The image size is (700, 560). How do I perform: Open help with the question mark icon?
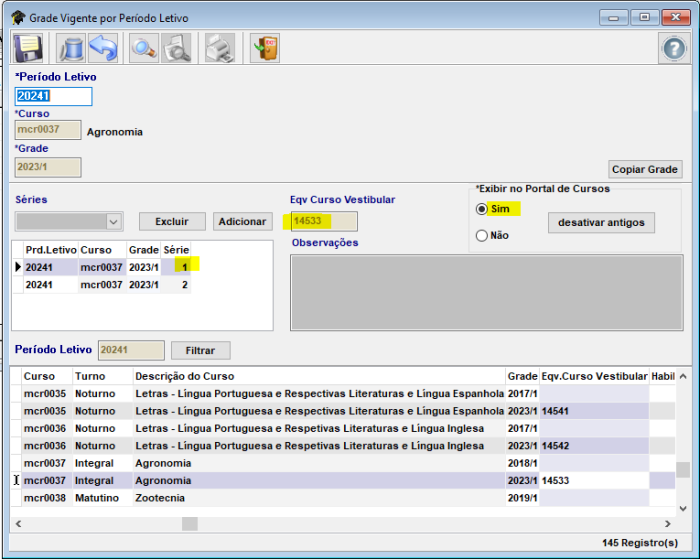tap(673, 48)
